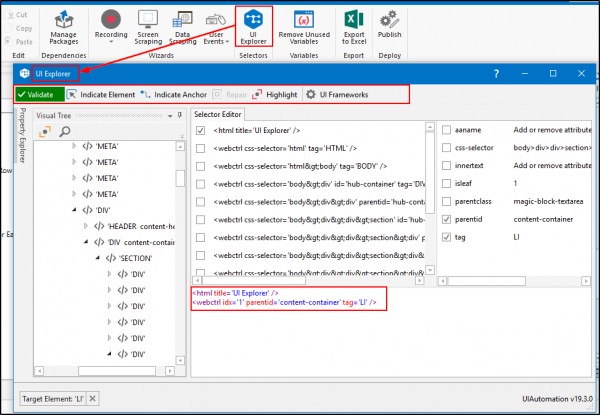Click Remove Unused Variables

[304, 28]
